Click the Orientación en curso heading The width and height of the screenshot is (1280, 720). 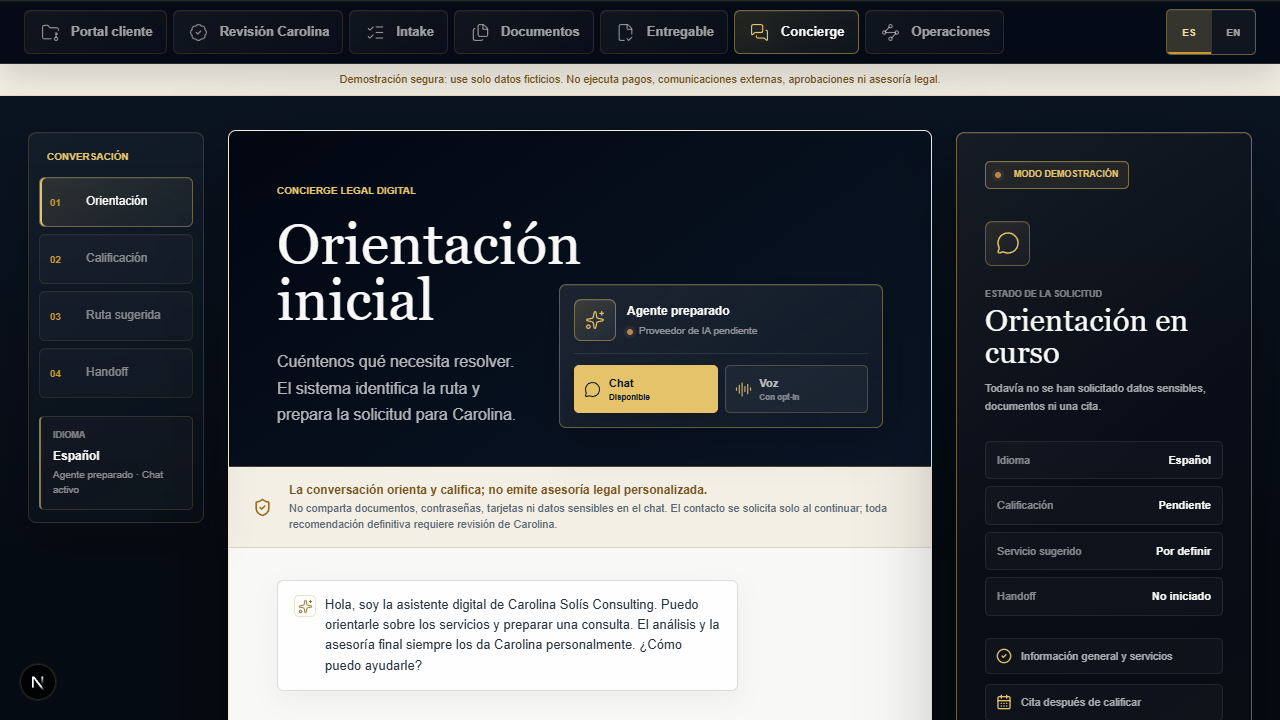click(x=1086, y=337)
